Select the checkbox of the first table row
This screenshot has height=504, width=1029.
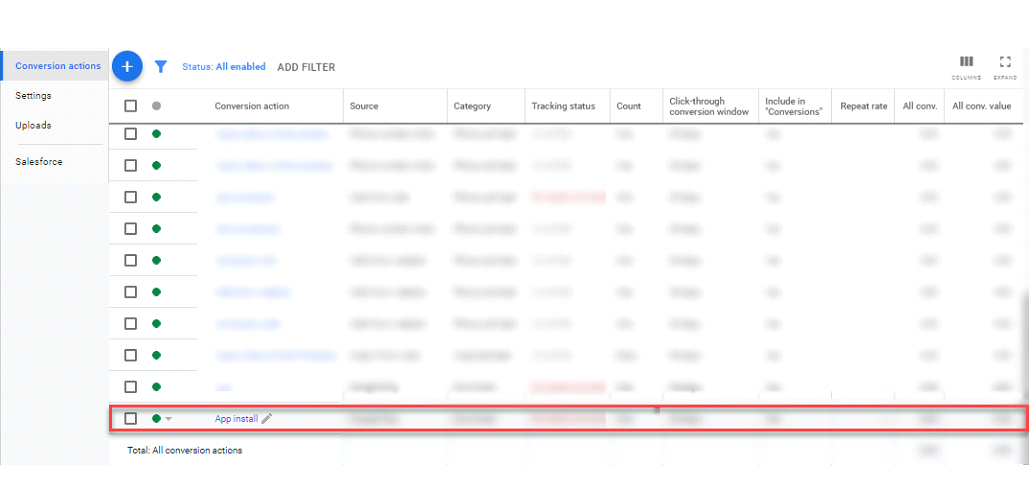pos(131,134)
